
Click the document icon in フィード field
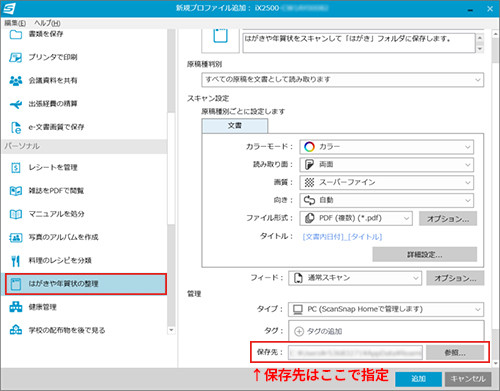298,278
